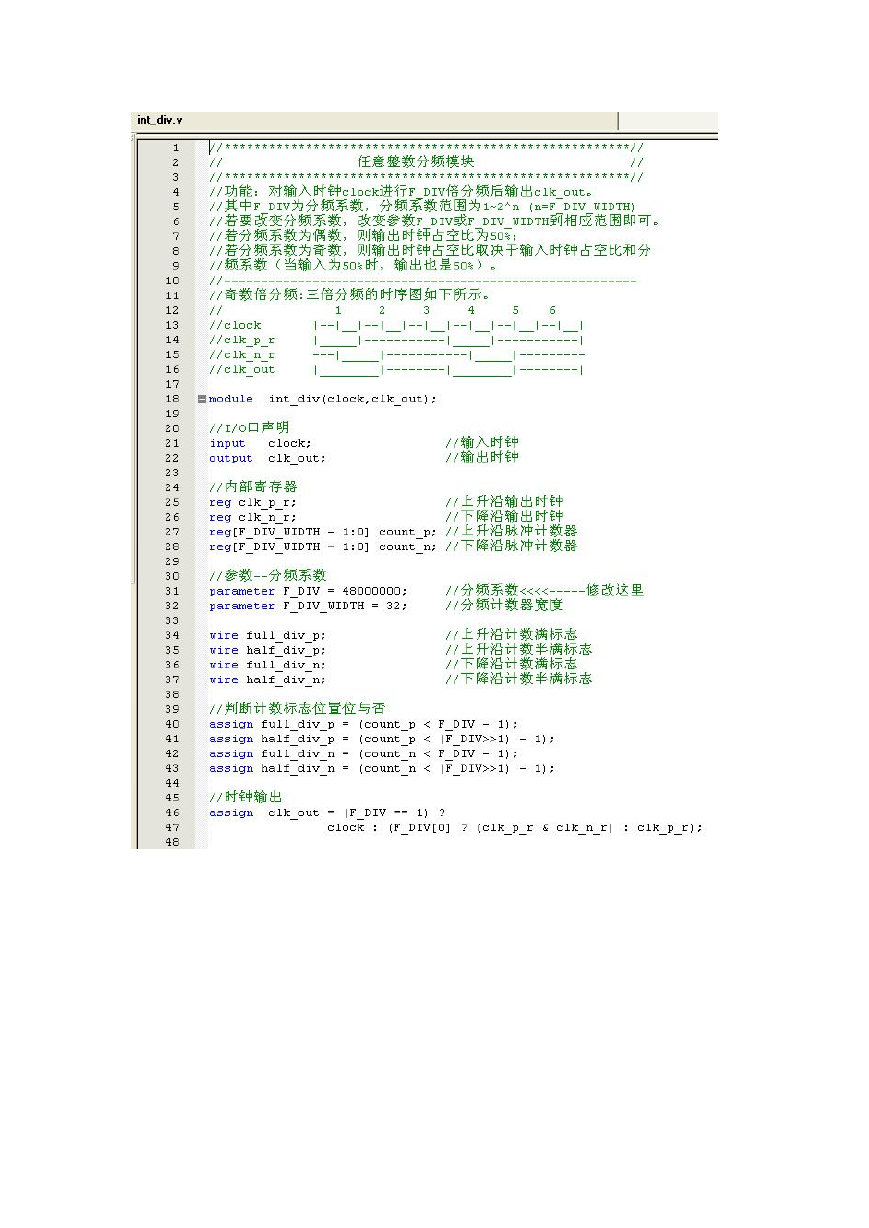Collapse the module int_div fold marker
The height and width of the screenshot is (1228, 869).
(x=202, y=399)
